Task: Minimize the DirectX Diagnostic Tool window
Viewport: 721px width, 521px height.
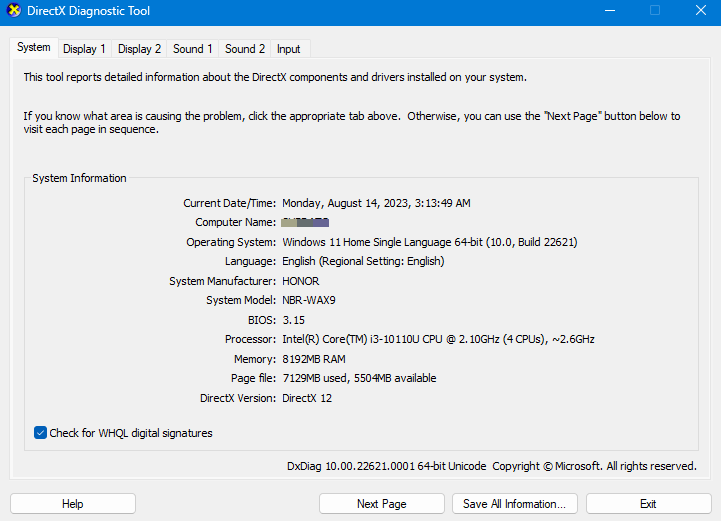Action: [x=610, y=11]
